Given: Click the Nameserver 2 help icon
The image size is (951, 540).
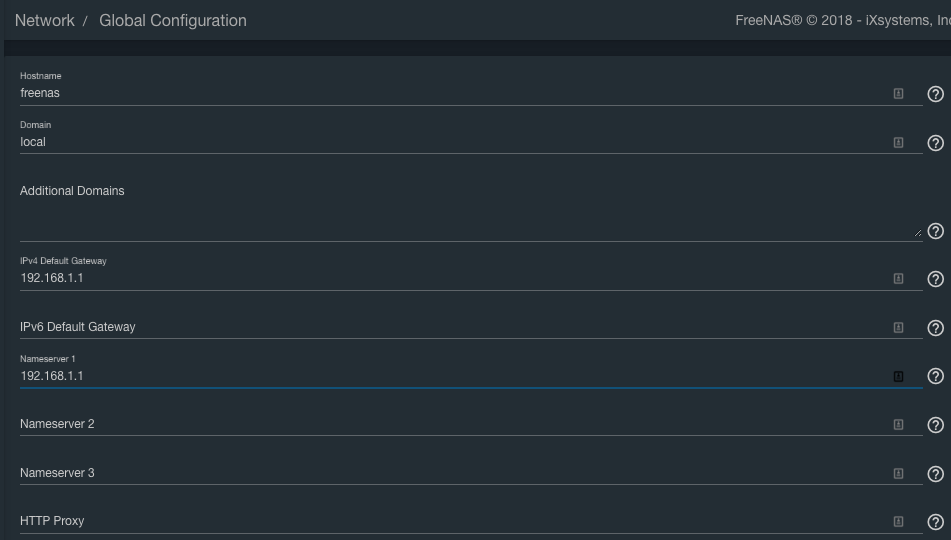Looking at the screenshot, I should coord(936,425).
